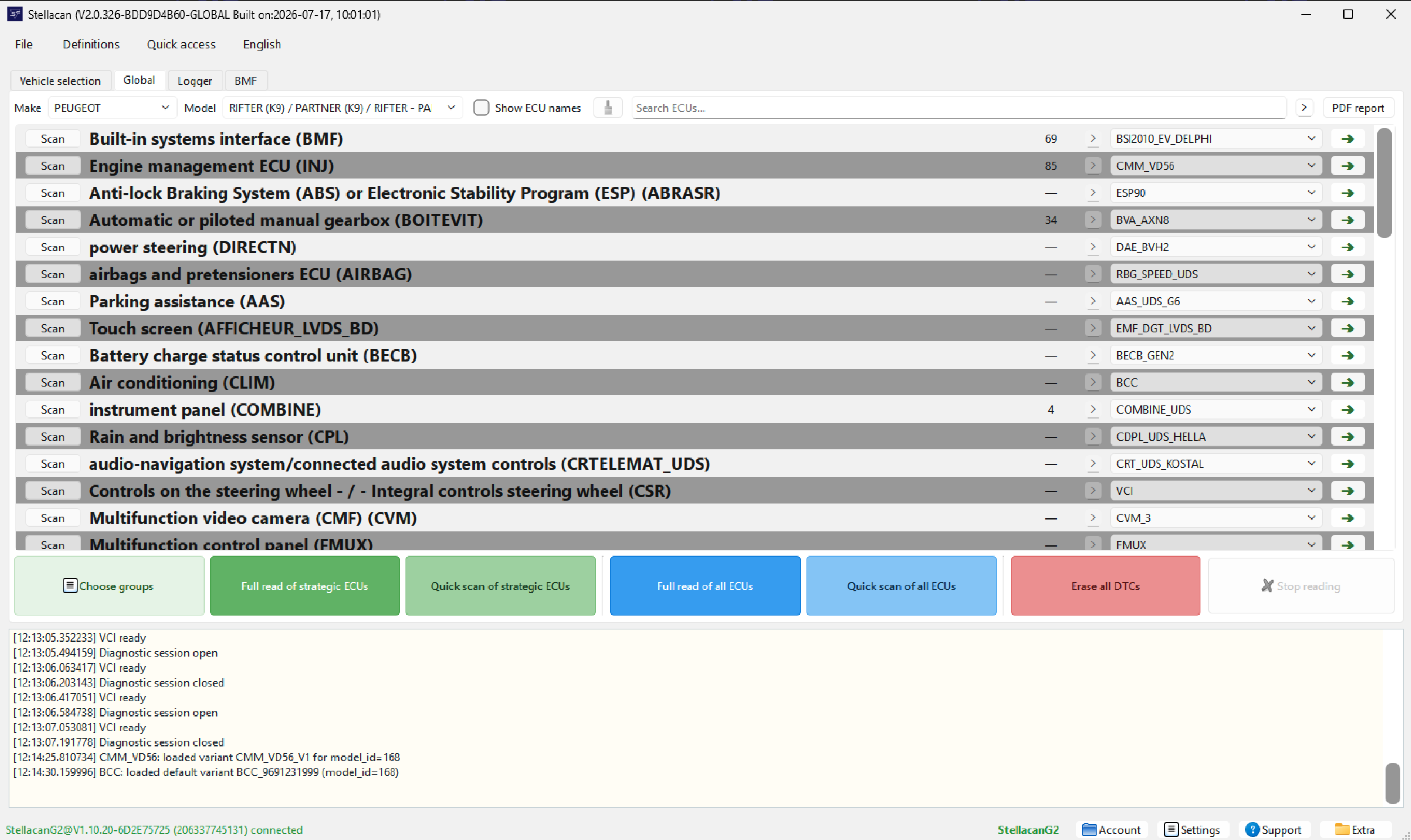Open CDPL_UDS_HELLA rain sensor green arrow

(1347, 437)
